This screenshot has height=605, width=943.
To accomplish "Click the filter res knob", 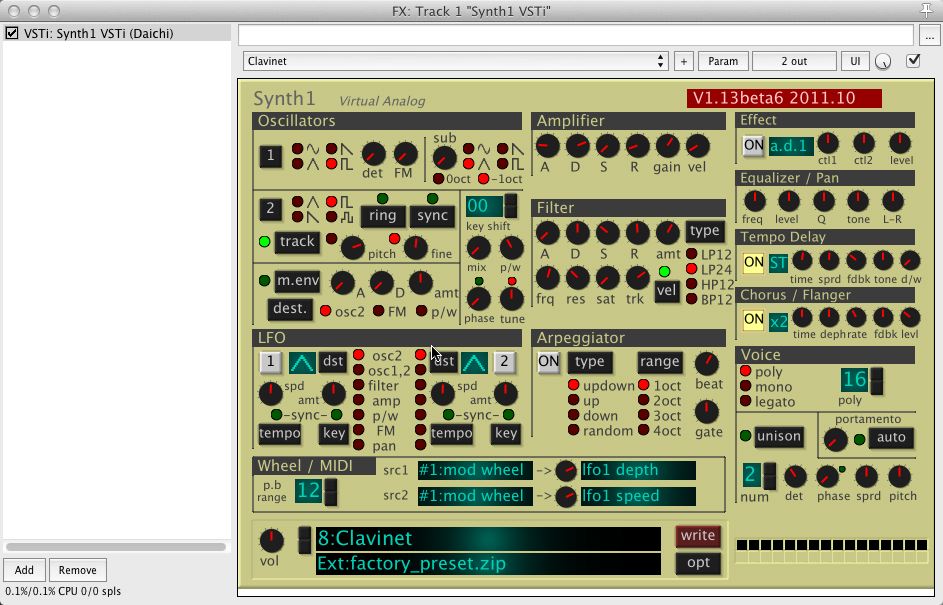I will pyautogui.click(x=577, y=278).
